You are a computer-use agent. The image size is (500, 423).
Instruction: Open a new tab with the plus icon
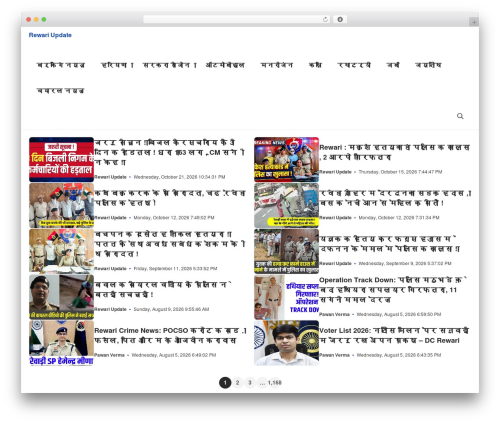pos(474,22)
